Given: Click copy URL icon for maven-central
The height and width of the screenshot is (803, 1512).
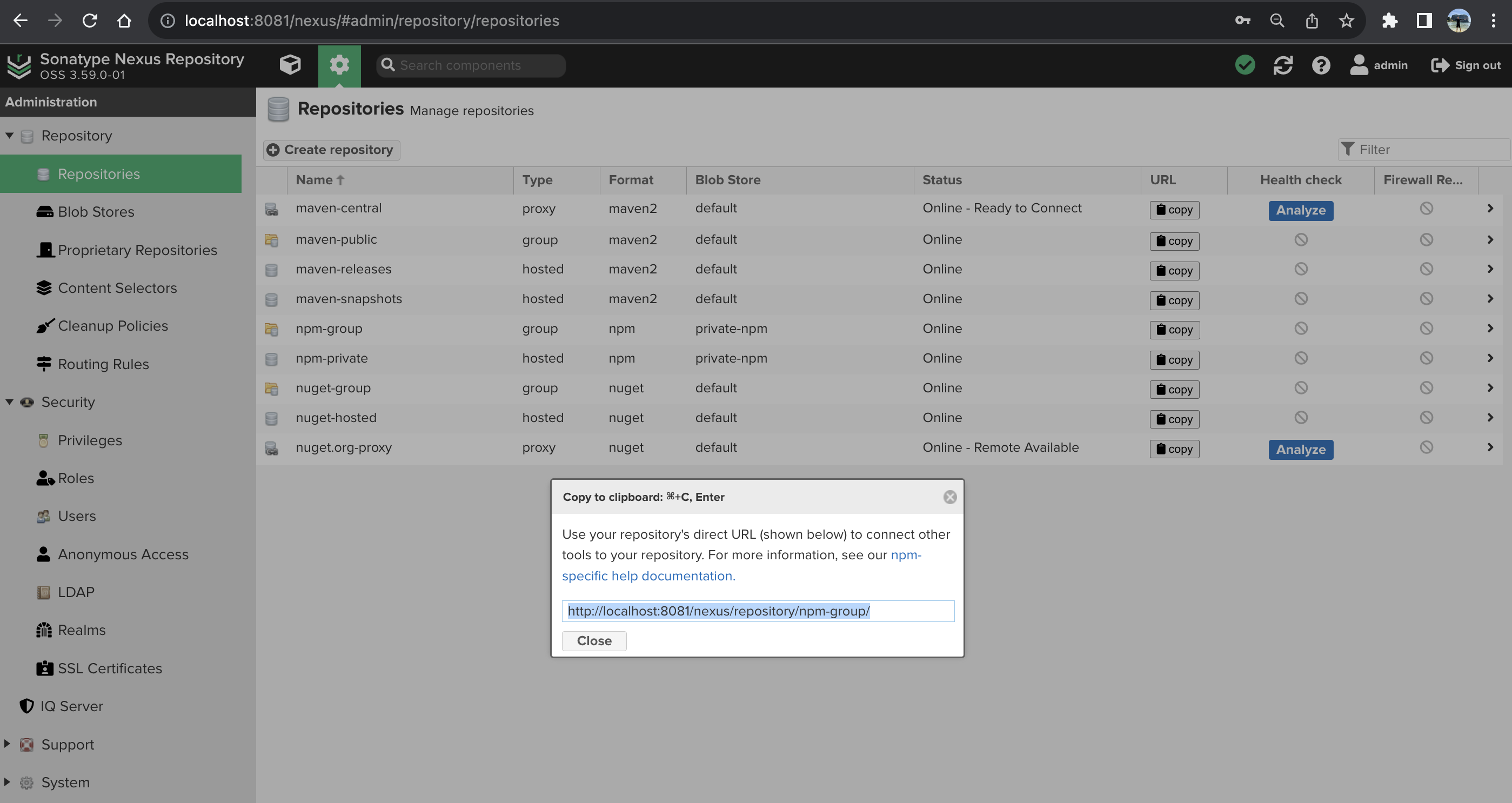Looking at the screenshot, I should 1174,210.
